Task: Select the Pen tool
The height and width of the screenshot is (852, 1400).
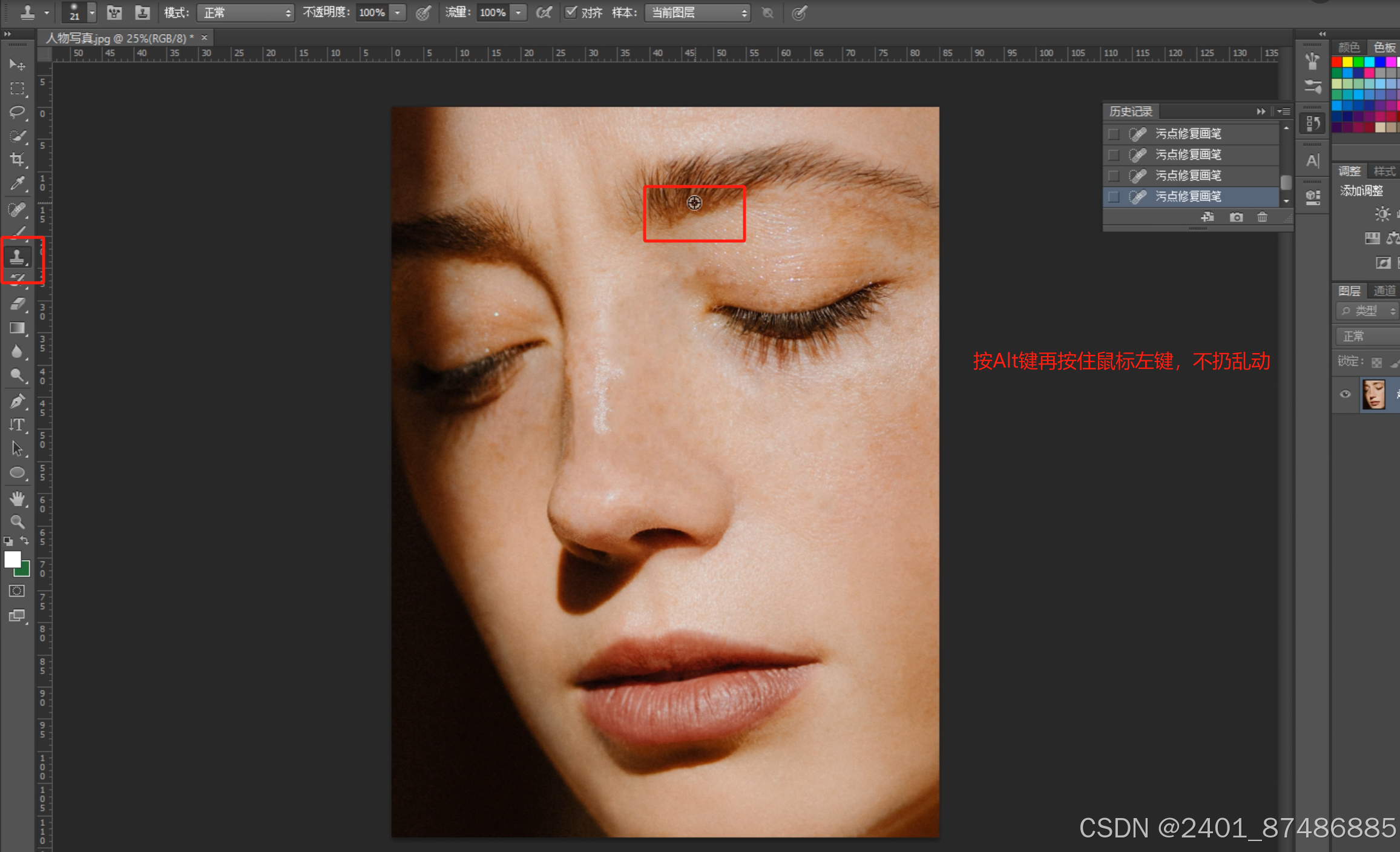Action: click(x=17, y=401)
